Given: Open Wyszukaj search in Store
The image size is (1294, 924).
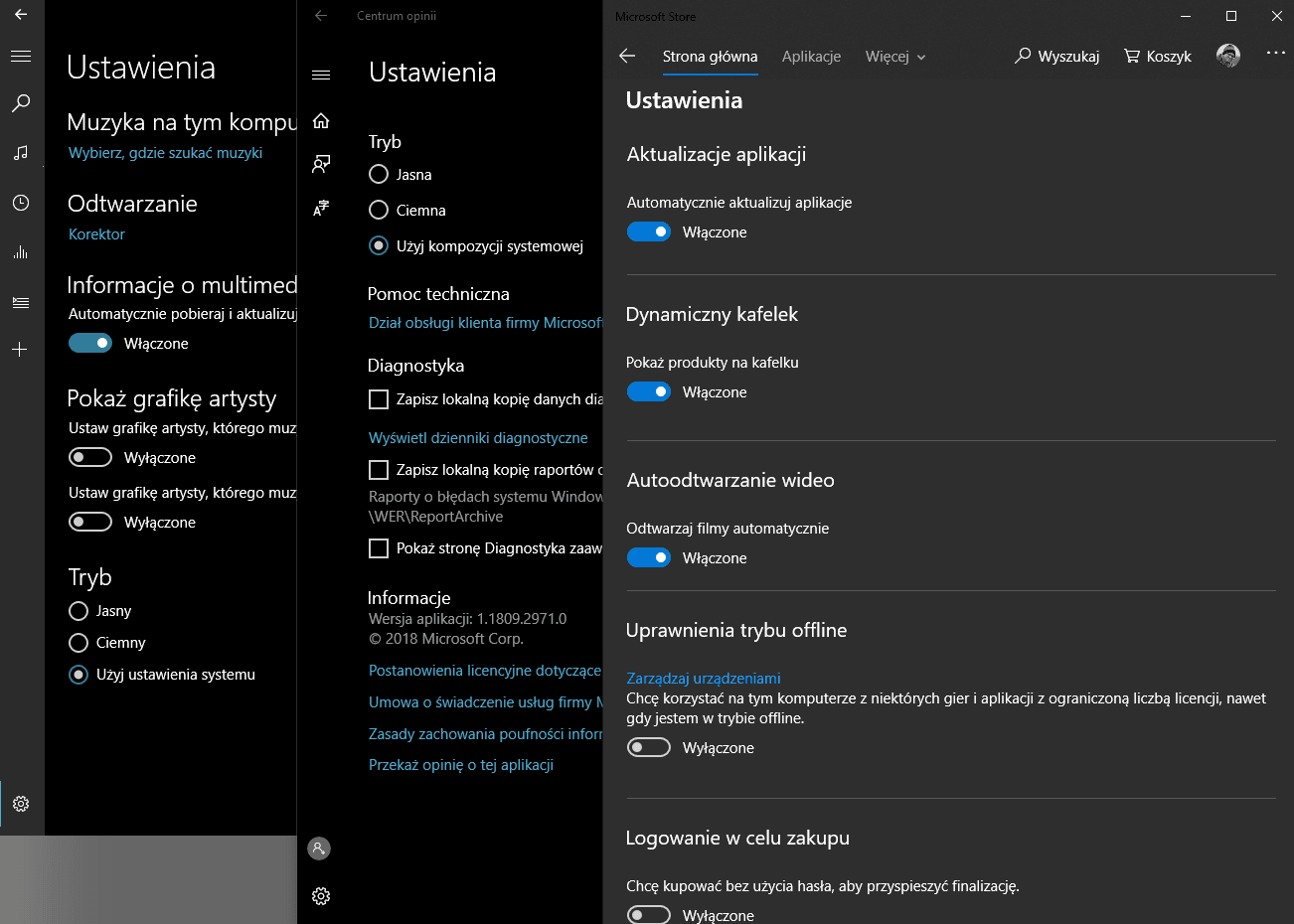Looking at the screenshot, I should click(x=1056, y=57).
